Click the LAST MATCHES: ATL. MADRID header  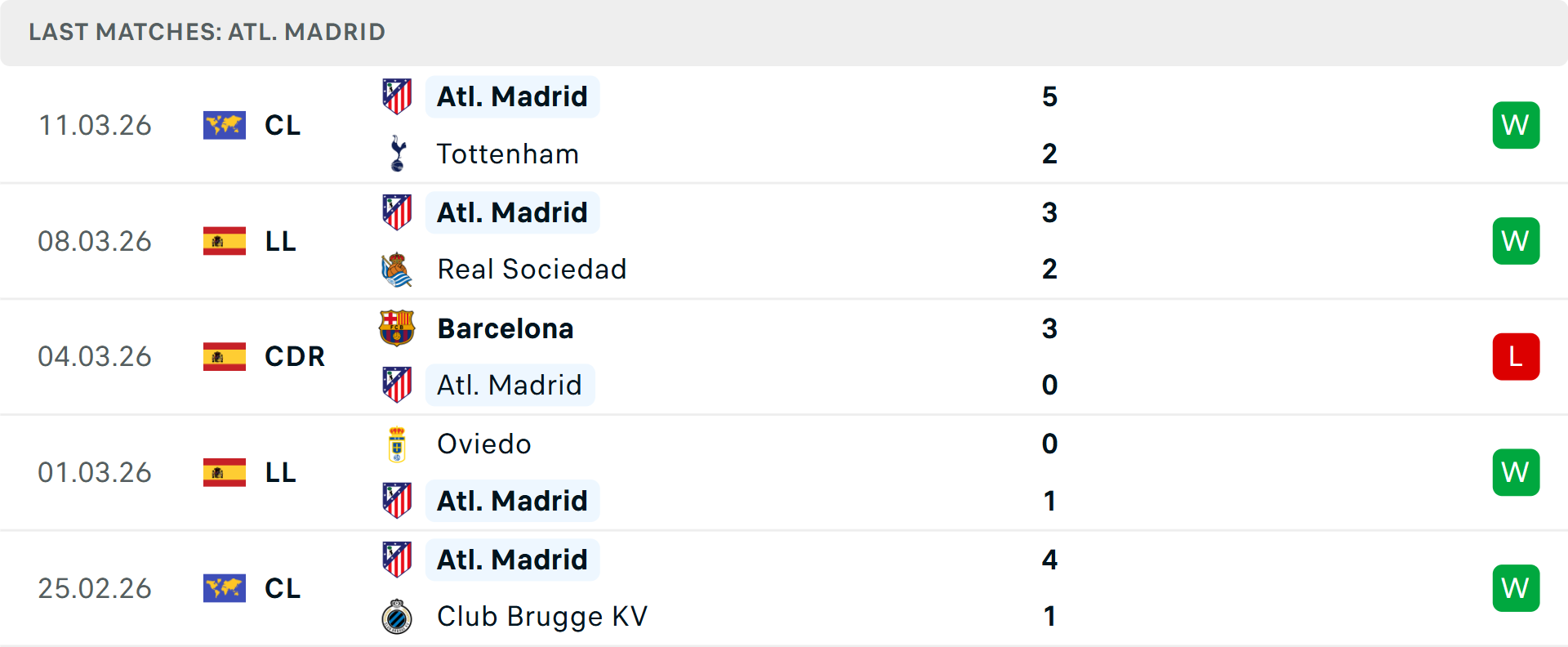[x=206, y=32]
